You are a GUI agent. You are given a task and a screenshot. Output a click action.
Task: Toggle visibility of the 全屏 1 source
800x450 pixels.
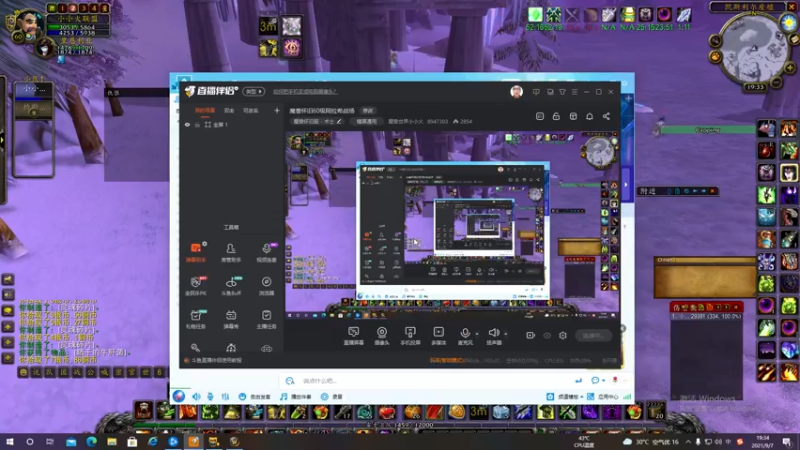click(187, 124)
